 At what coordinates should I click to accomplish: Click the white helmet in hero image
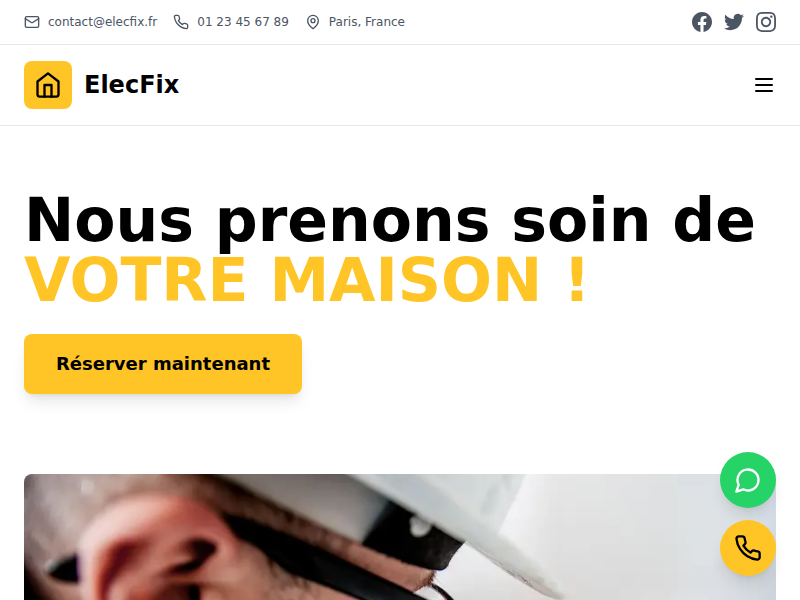510,515
